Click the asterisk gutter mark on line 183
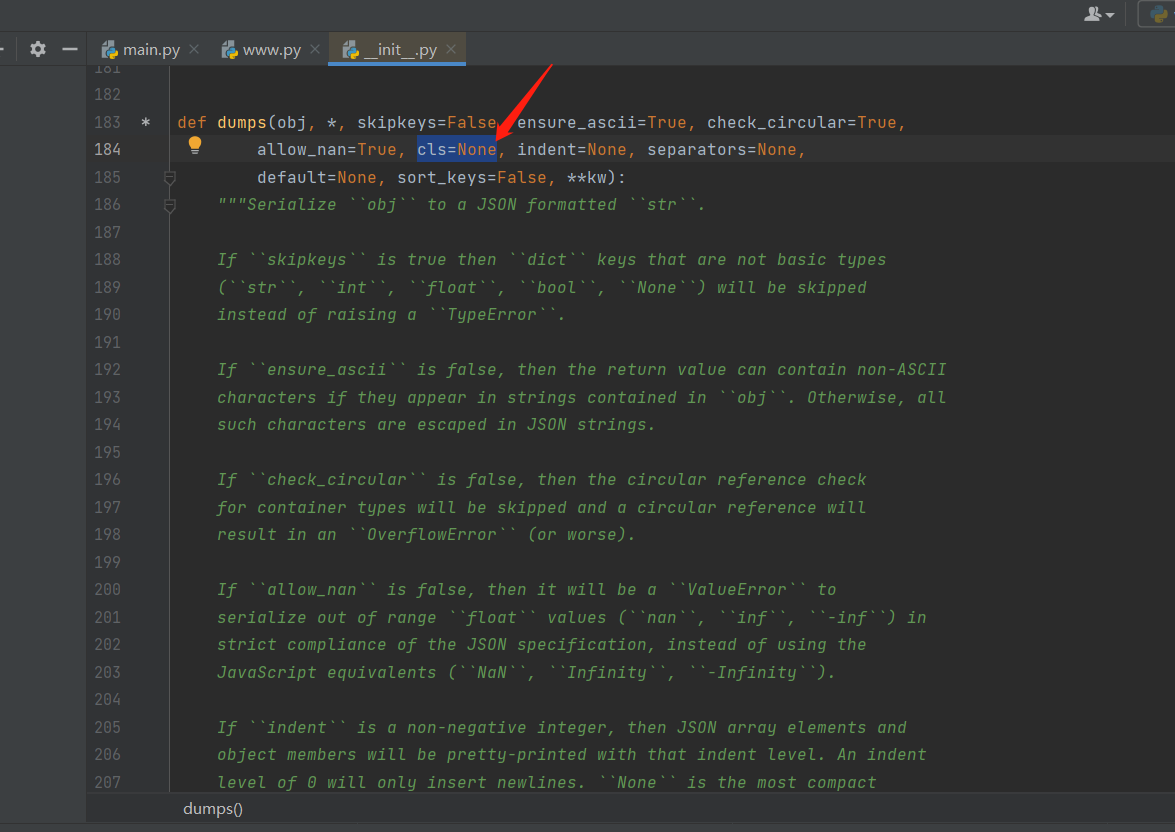This screenshot has width=1175, height=832. coord(146,122)
